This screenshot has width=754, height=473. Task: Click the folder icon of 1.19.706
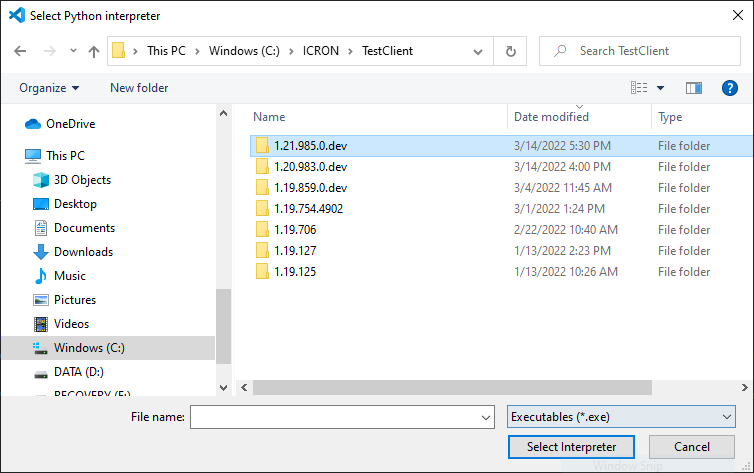(x=262, y=229)
